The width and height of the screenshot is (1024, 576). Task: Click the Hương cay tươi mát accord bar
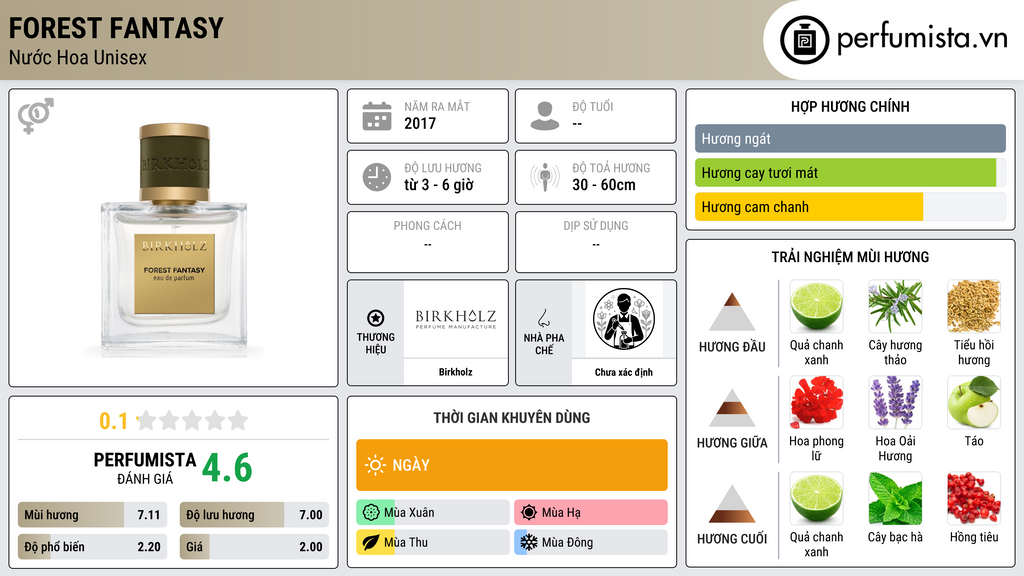tap(850, 172)
